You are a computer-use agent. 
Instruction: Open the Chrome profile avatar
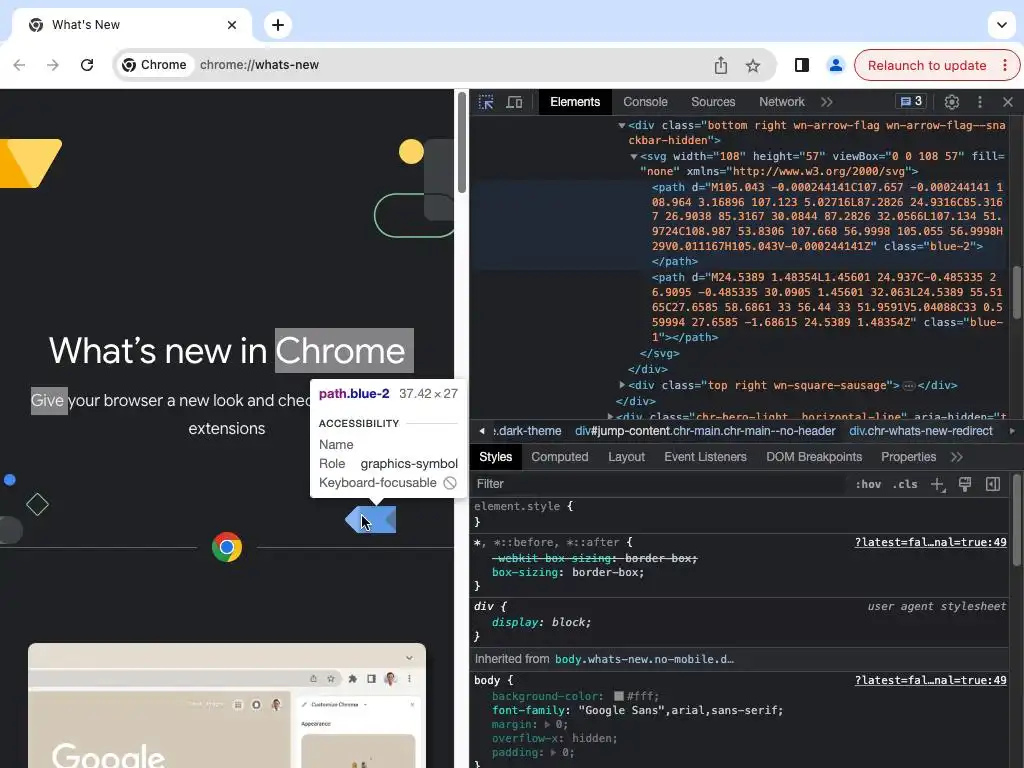pos(835,65)
